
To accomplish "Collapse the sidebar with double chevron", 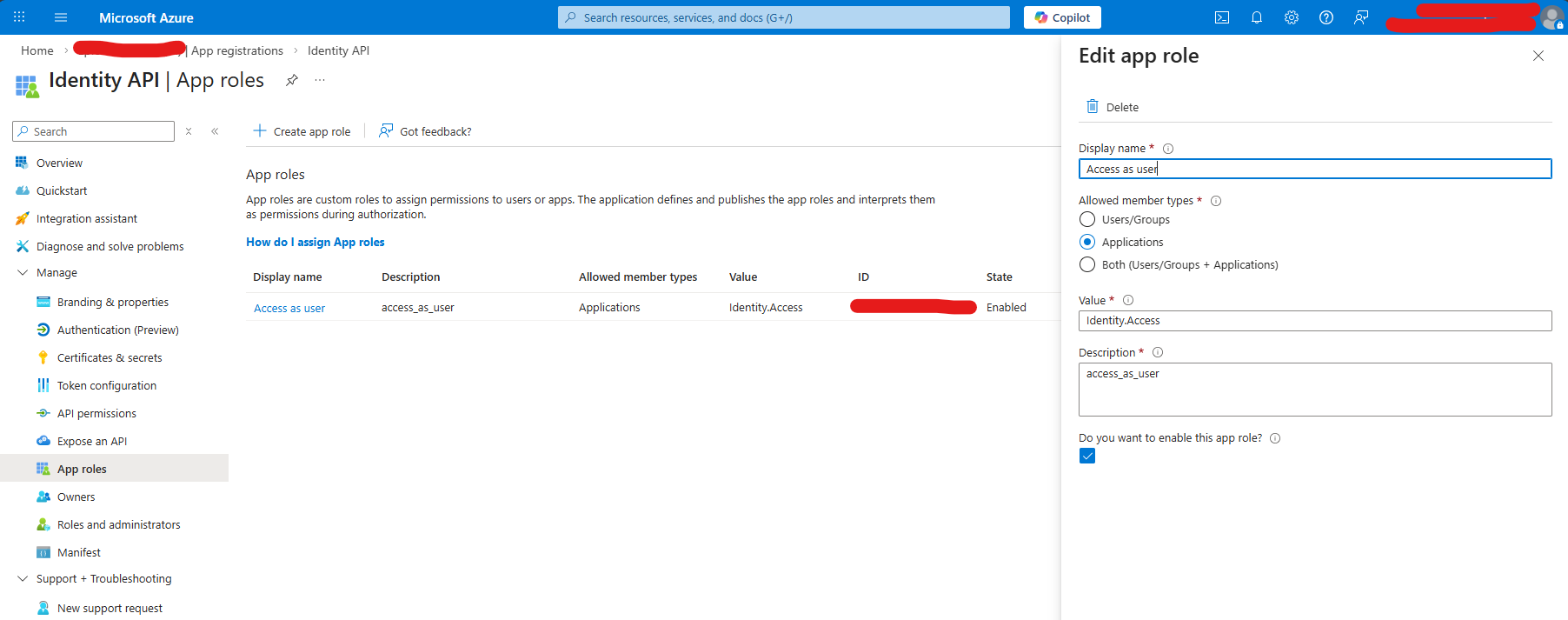I will pos(215,131).
